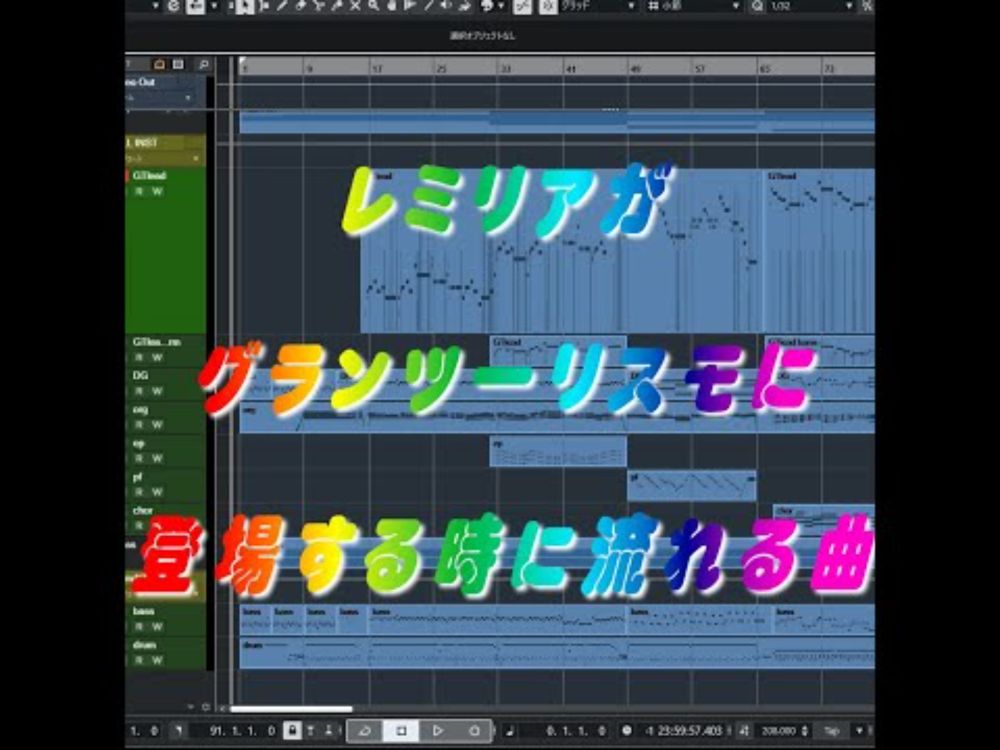Open the track list search magnifier

203,64
